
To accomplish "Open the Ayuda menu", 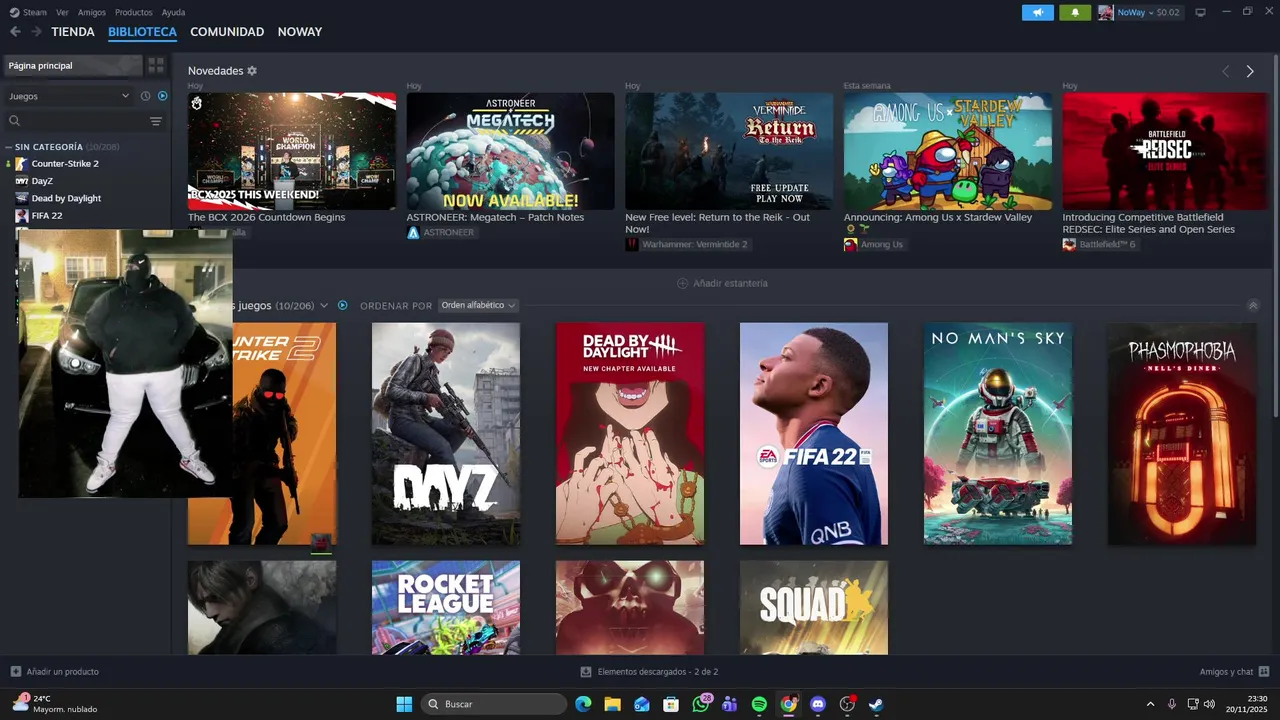I will pos(173,12).
